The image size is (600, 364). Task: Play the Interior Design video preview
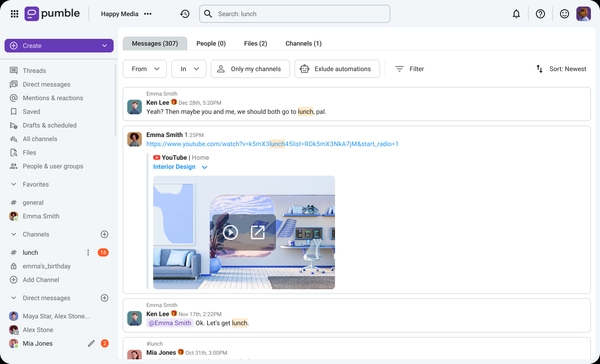[230, 232]
